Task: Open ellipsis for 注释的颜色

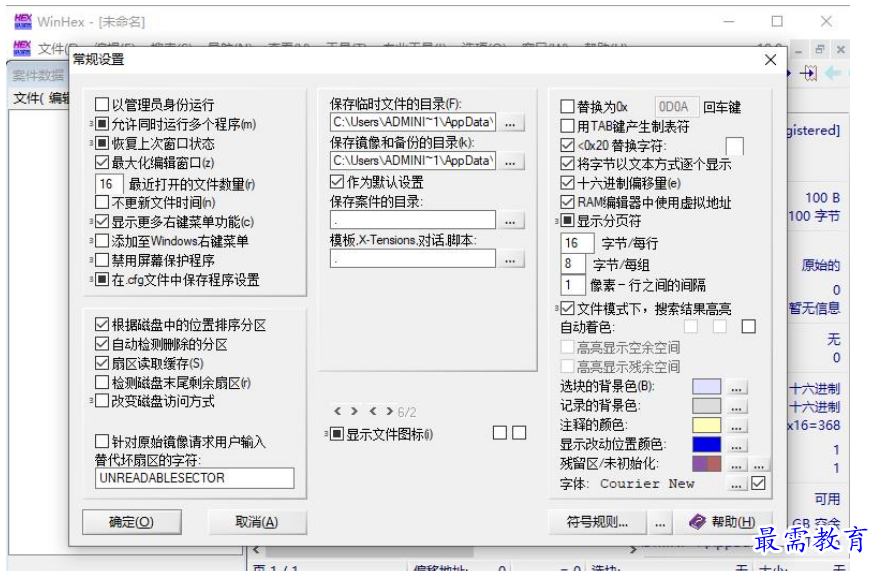Action: click(x=736, y=426)
